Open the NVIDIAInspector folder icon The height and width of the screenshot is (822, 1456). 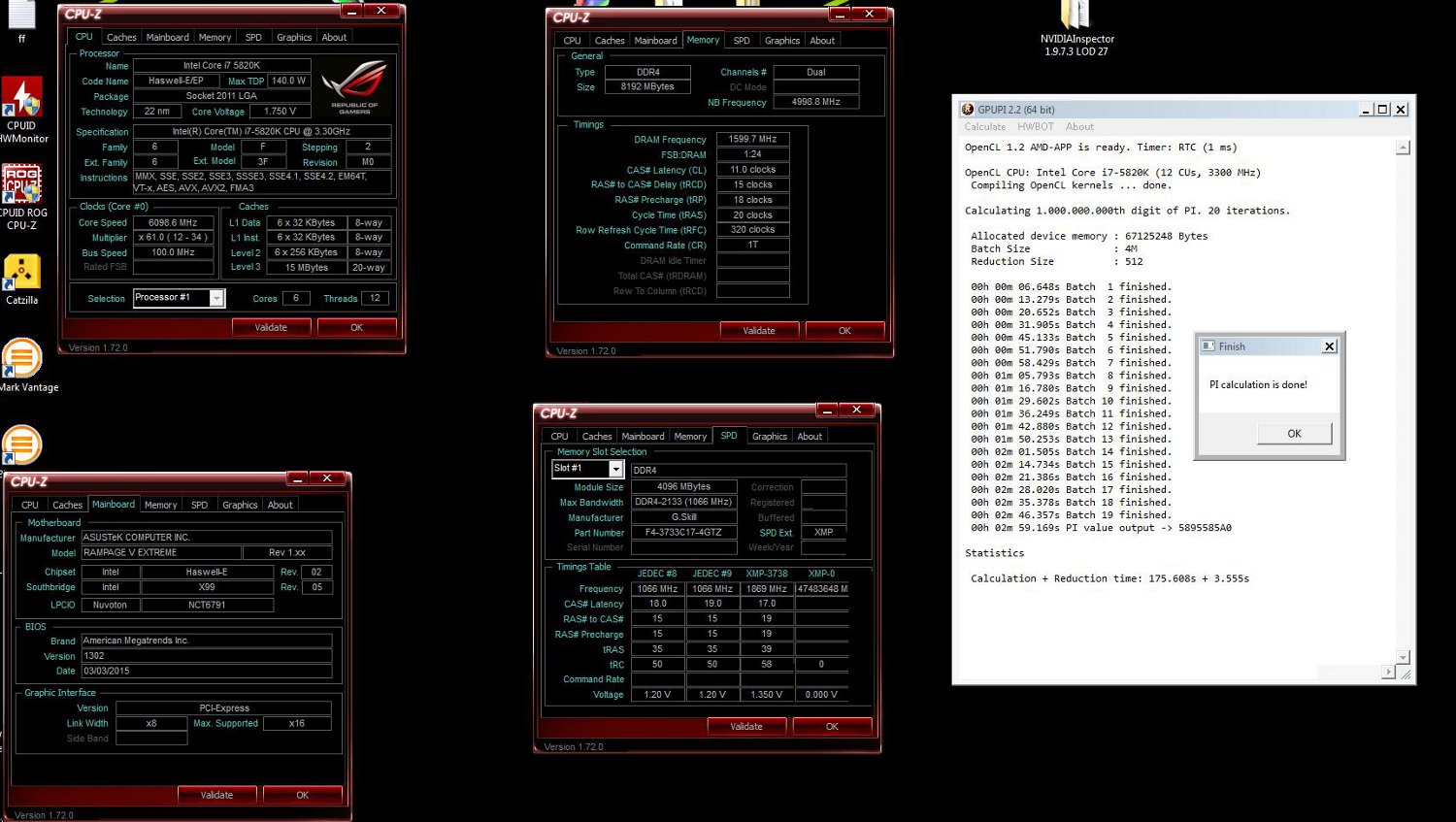click(1075, 15)
